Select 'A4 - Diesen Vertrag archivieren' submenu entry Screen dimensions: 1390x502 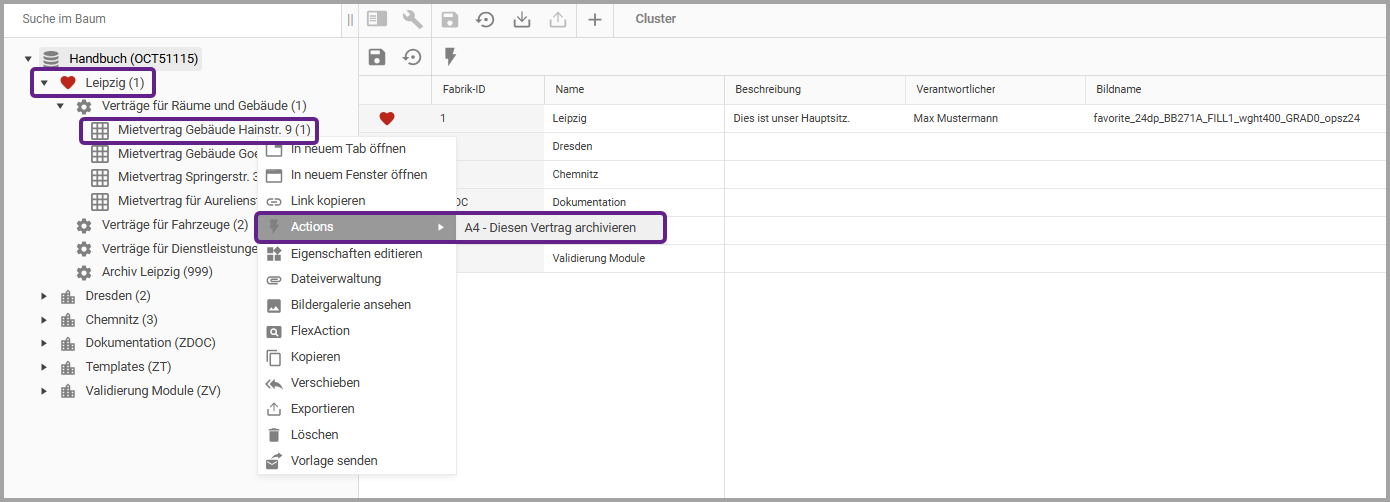[550, 227]
